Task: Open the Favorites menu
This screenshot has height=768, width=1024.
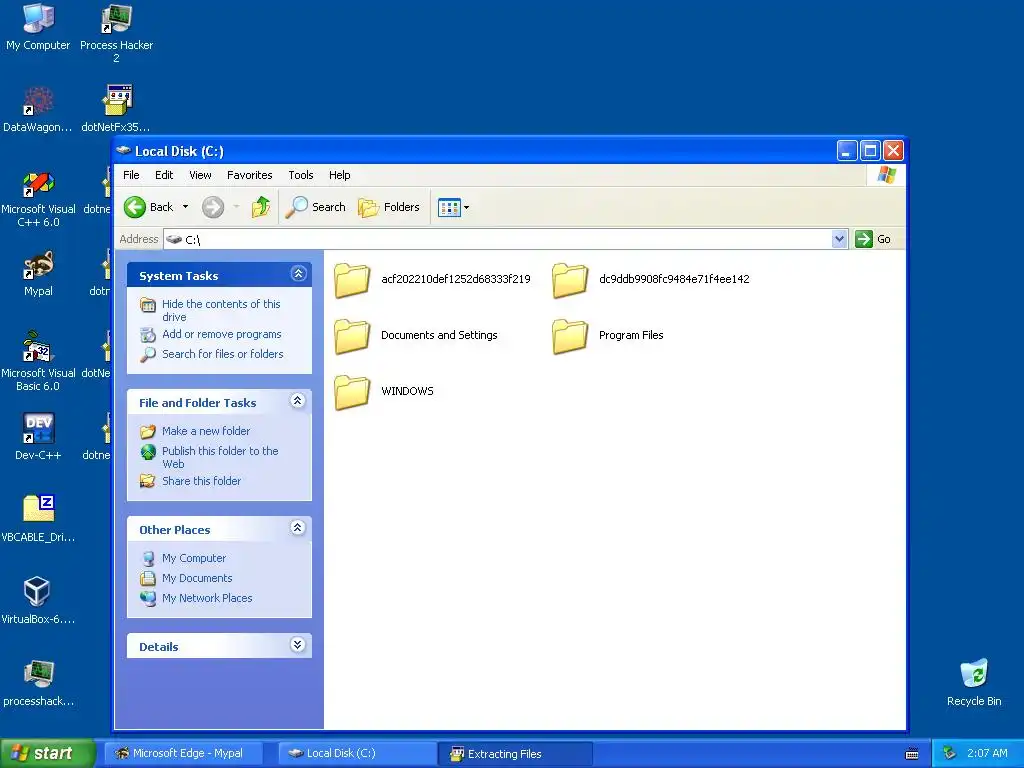Action: (249, 175)
